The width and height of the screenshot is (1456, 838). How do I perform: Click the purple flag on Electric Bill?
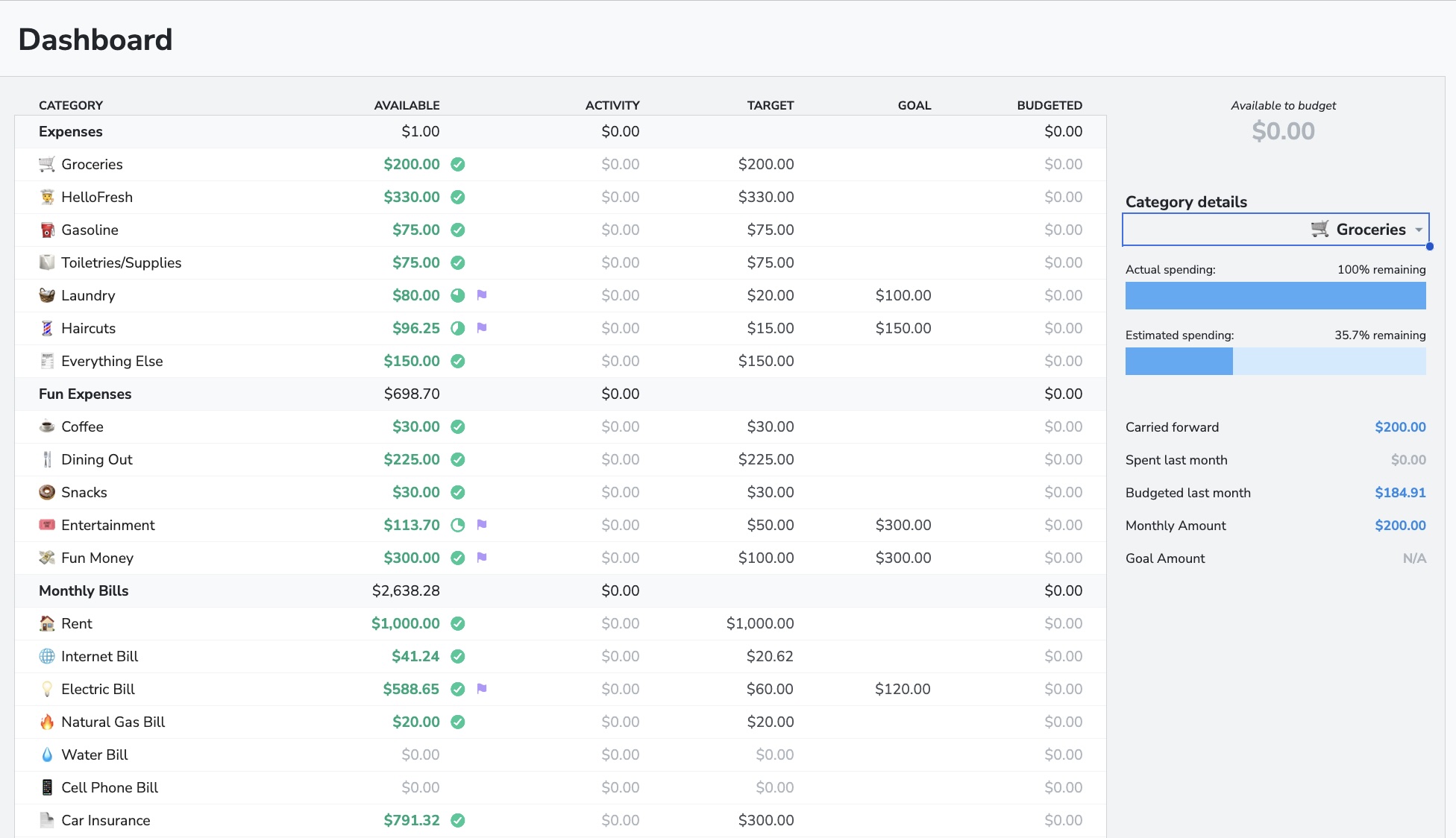tap(482, 689)
